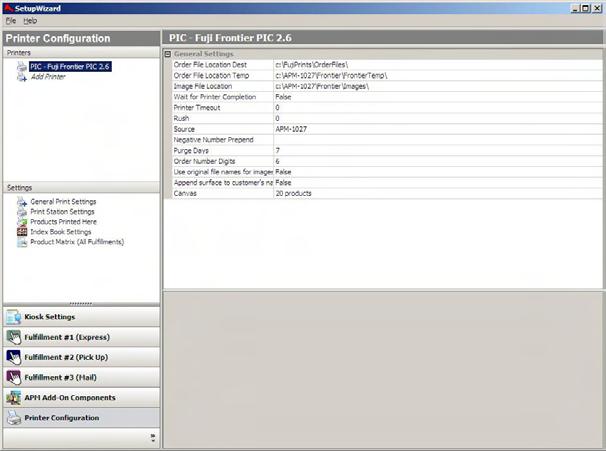
Task: Click the General Print Settings icon
Action: click(22, 202)
